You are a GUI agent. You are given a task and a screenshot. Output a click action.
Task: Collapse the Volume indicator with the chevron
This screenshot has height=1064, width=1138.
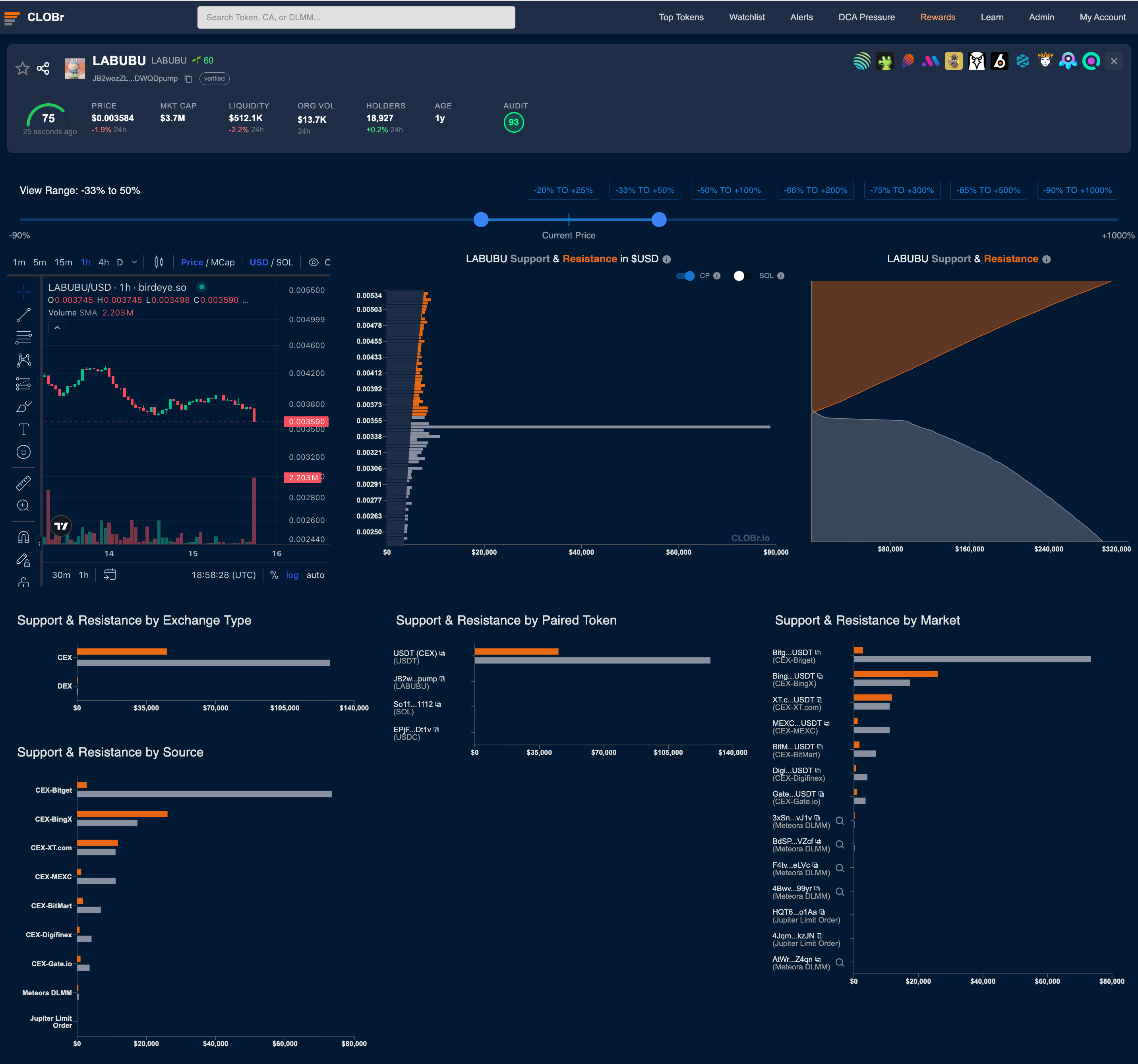tap(57, 327)
